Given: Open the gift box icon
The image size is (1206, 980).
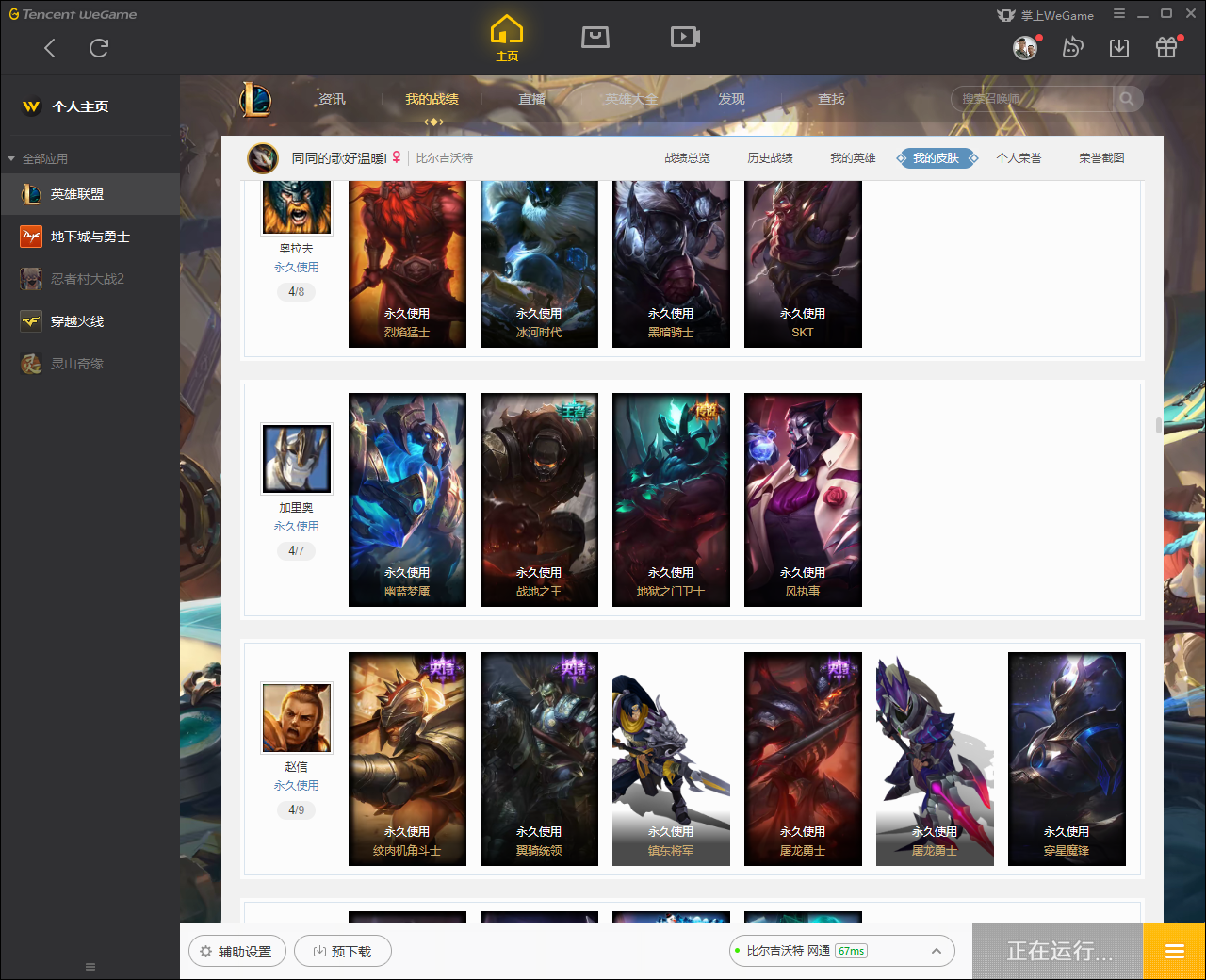Looking at the screenshot, I should click(x=1166, y=48).
